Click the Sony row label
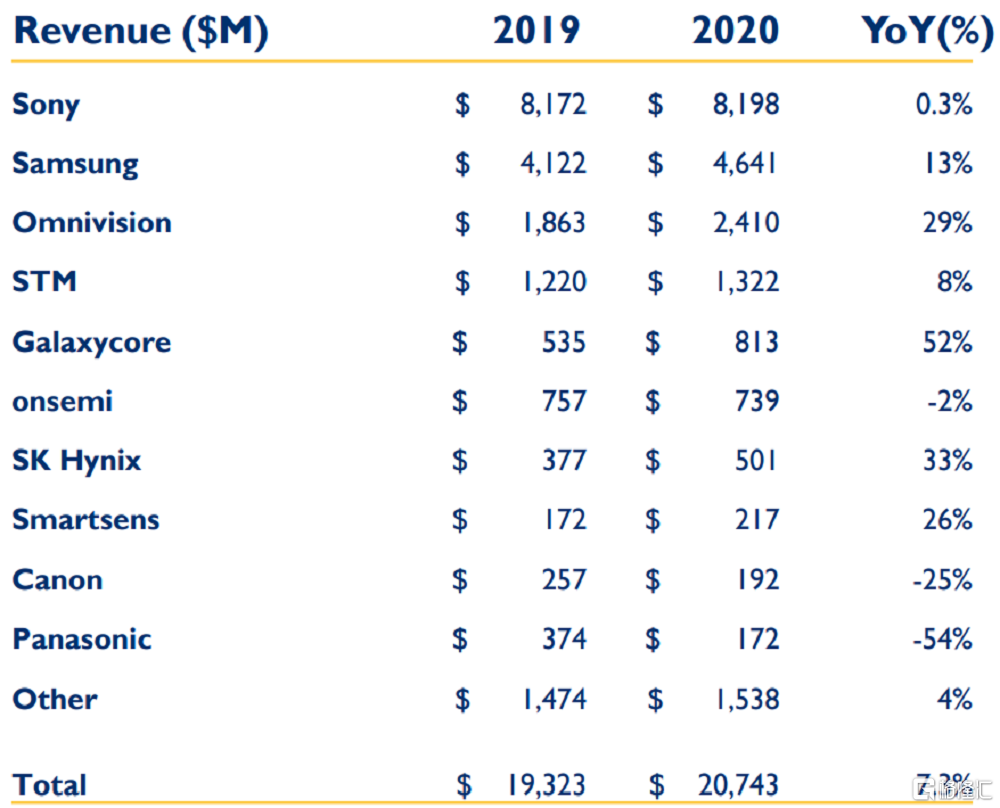This screenshot has height=808, width=1000. [46, 104]
